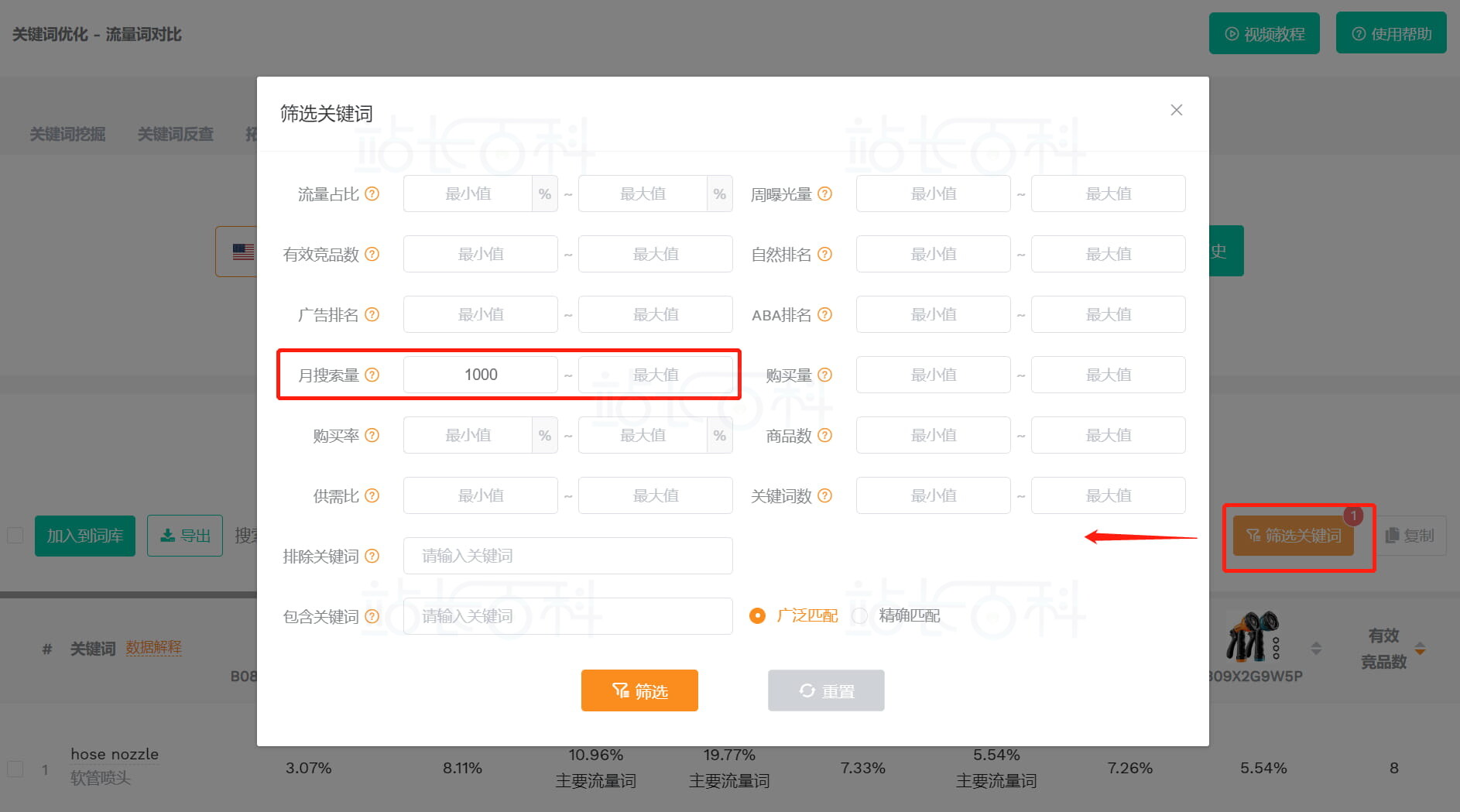
Task: Focus the 购买量 minimum field
Action: 934,375
